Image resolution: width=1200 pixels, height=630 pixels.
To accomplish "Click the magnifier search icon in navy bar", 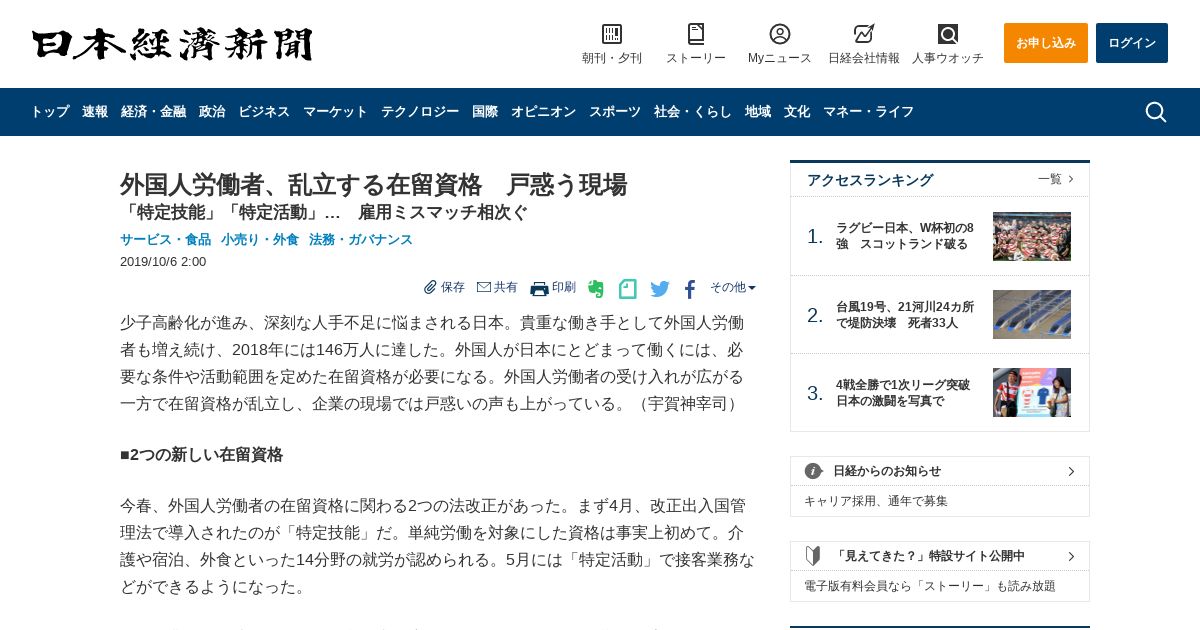I will pyautogui.click(x=1156, y=112).
